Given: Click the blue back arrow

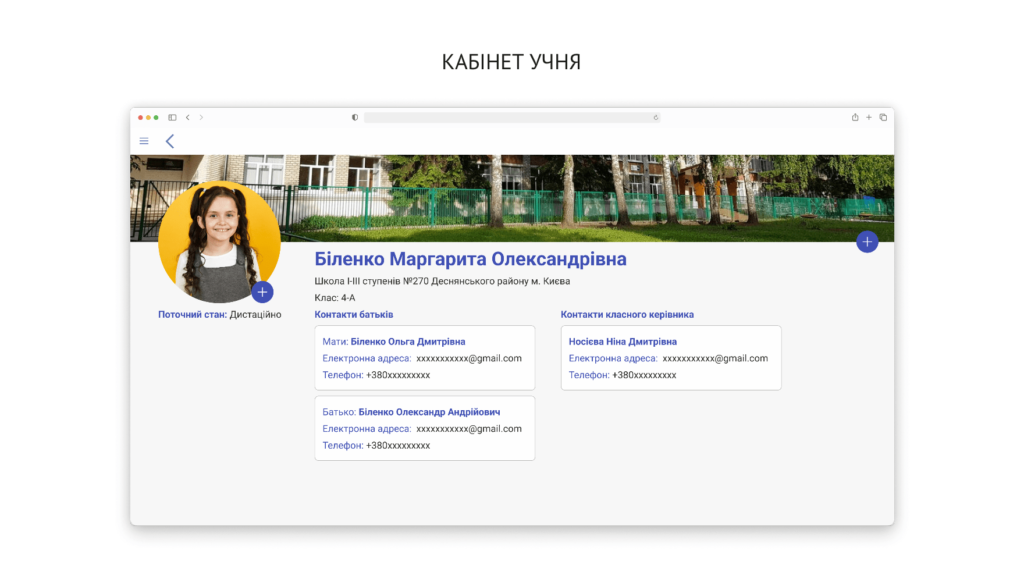Looking at the screenshot, I should (x=170, y=141).
